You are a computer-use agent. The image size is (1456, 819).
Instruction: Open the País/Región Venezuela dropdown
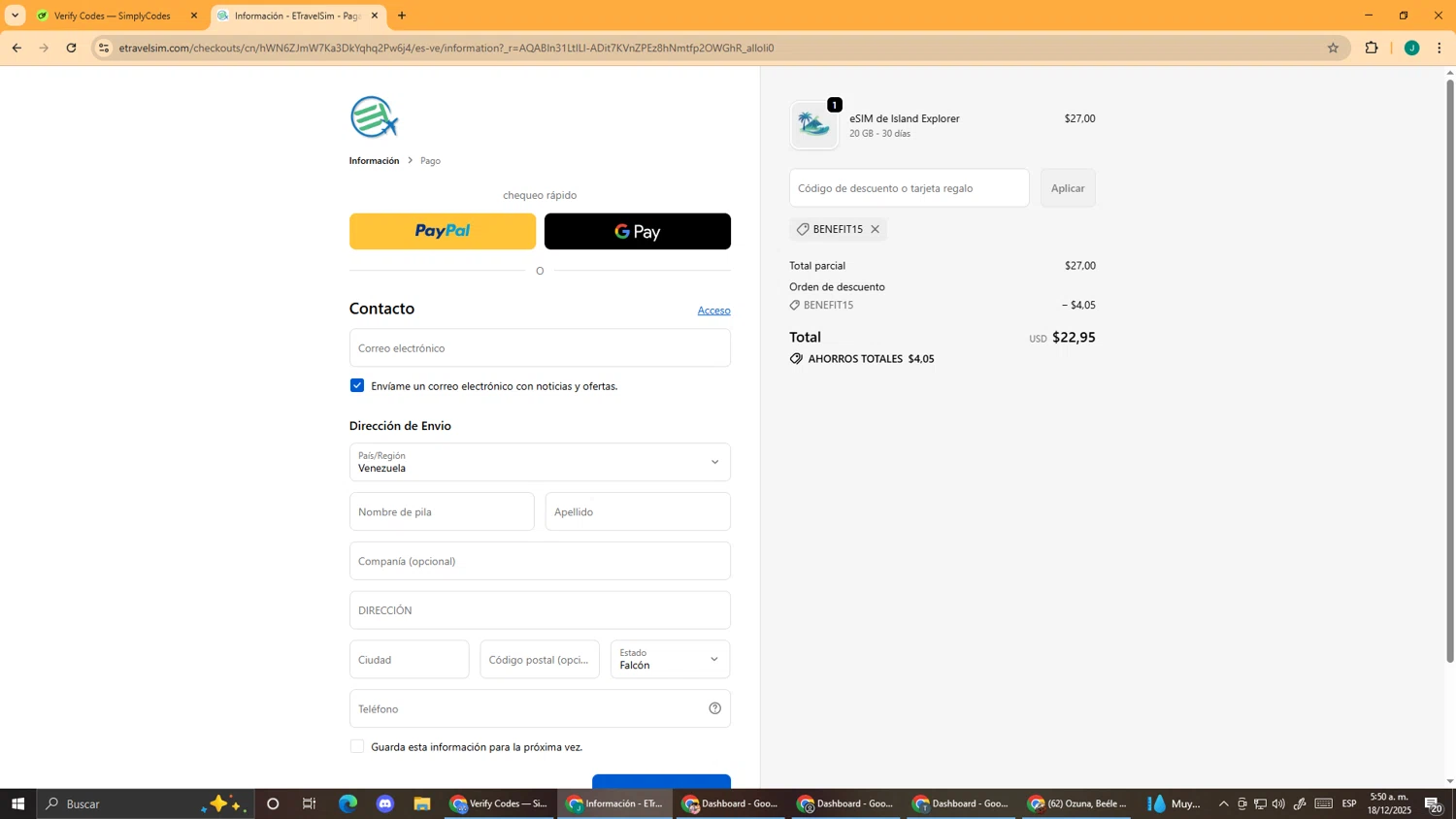click(540, 462)
